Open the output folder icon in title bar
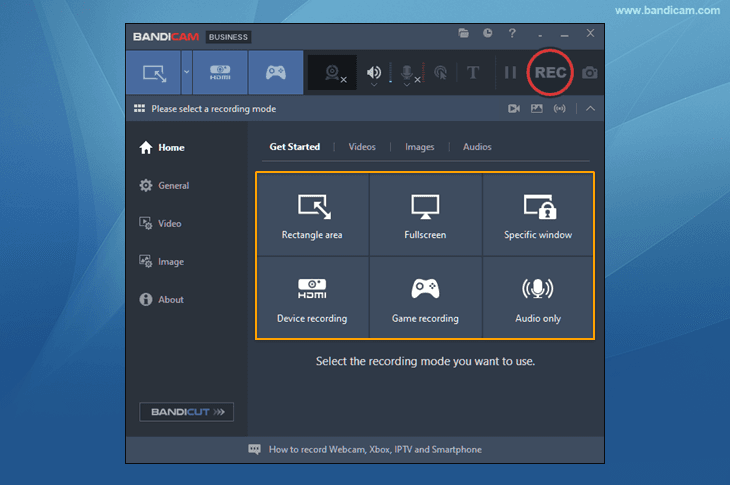Image resolution: width=730 pixels, height=485 pixels. click(463, 33)
